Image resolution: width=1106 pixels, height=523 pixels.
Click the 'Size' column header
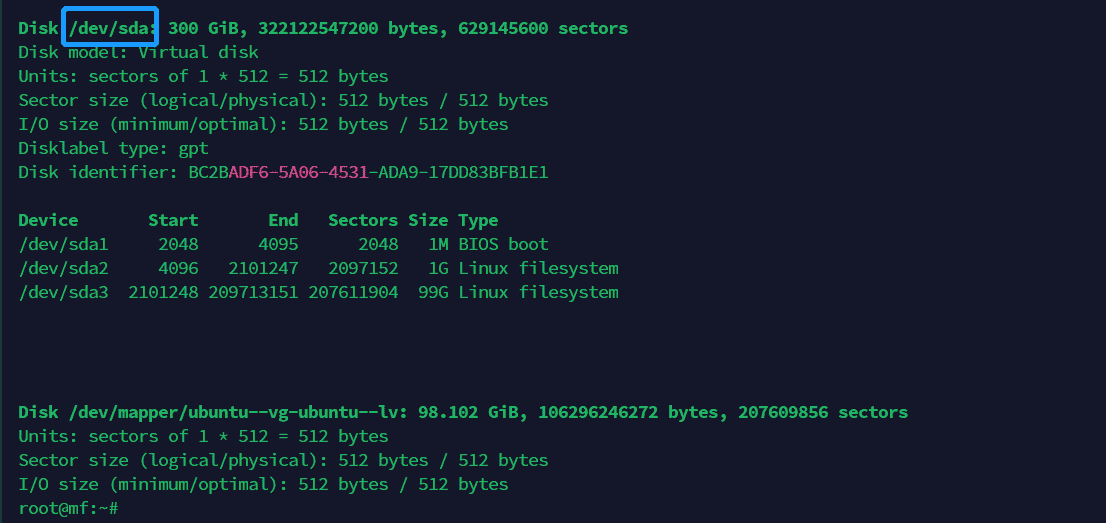tap(428, 220)
